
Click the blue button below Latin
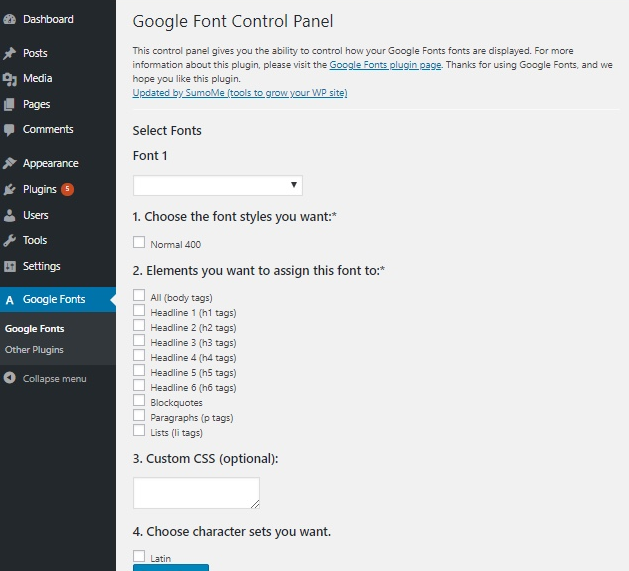tap(171, 567)
